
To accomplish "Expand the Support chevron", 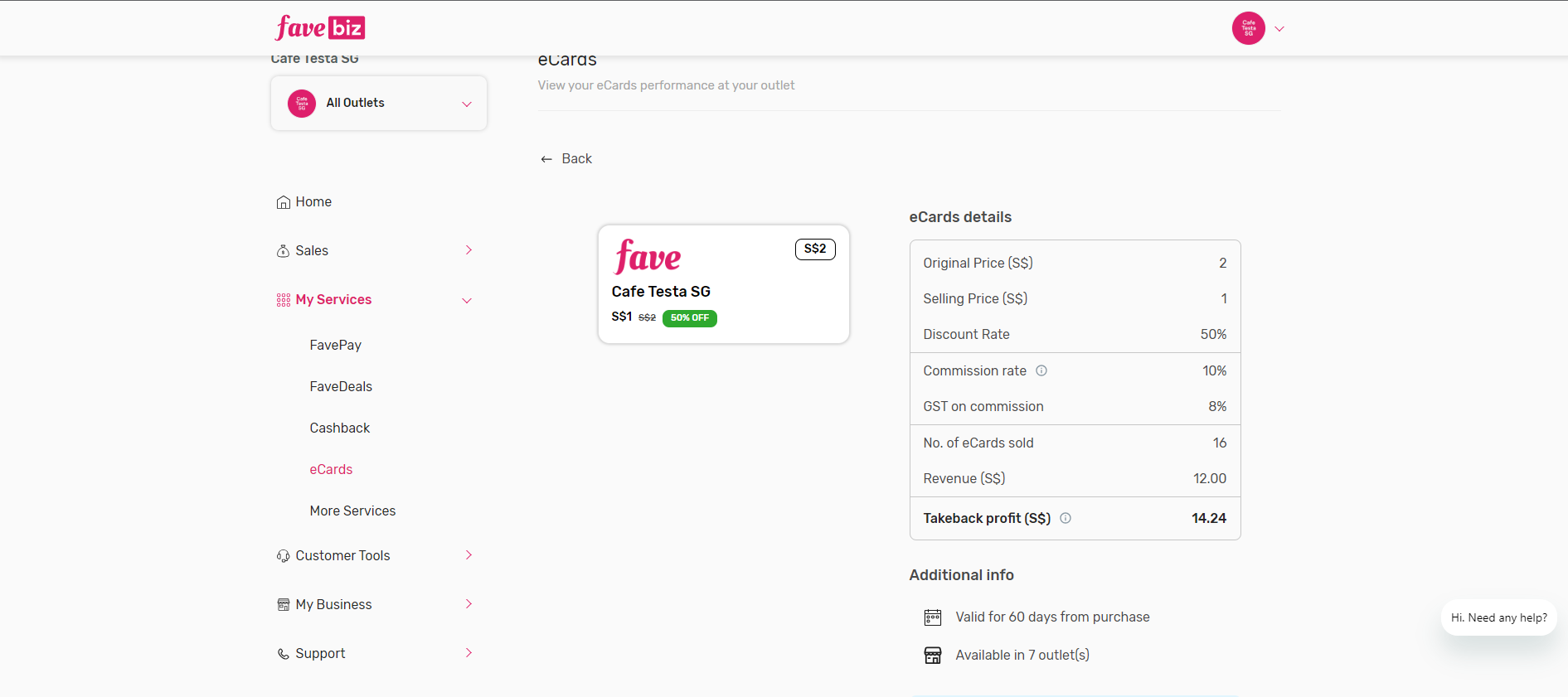I will click(468, 653).
